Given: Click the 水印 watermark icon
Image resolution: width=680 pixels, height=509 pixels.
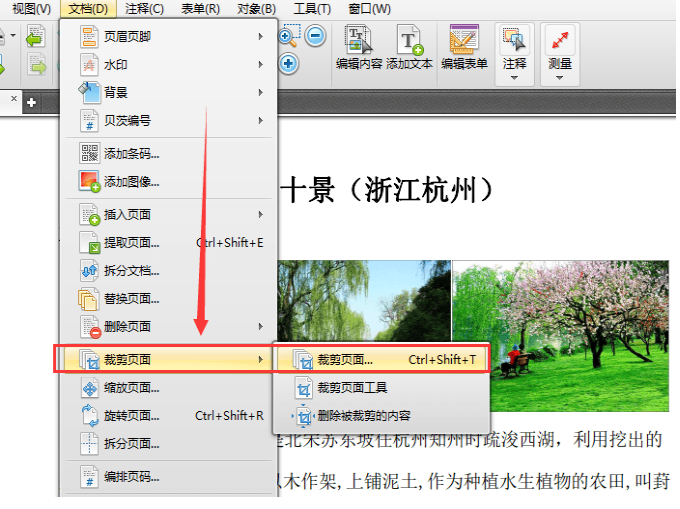Looking at the screenshot, I should (x=89, y=65).
